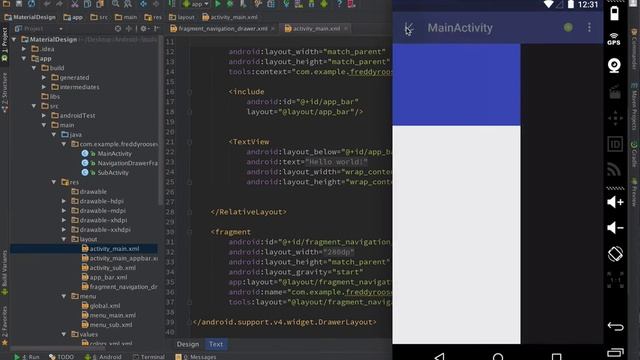640x360 pixels.
Task: Expand the .idea folder arrow
Action: click(24, 49)
